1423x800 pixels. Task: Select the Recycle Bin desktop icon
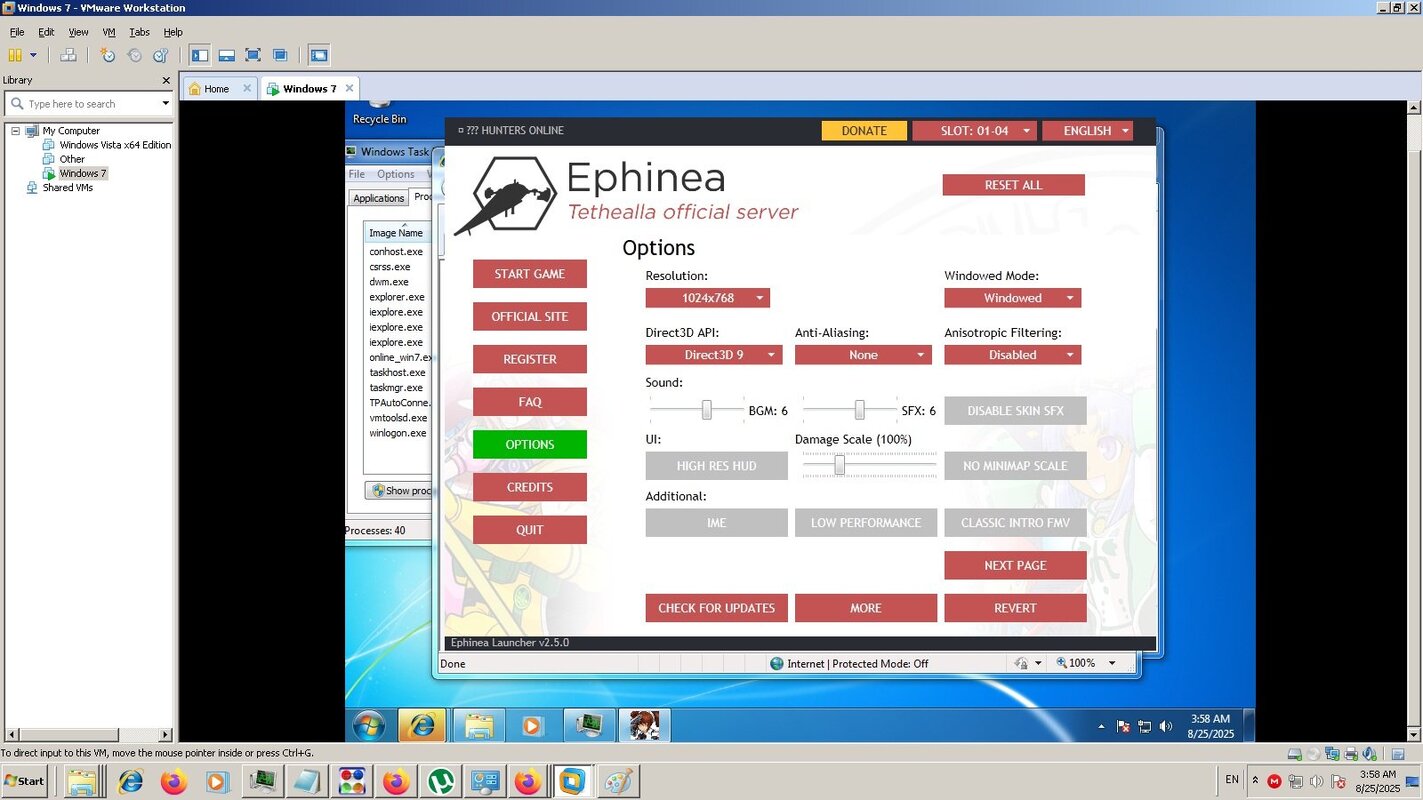tap(379, 112)
